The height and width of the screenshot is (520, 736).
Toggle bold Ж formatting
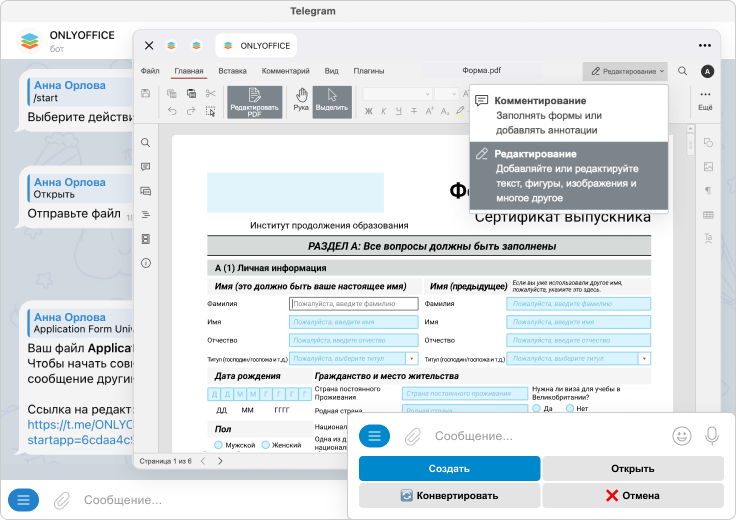pyautogui.click(x=369, y=111)
